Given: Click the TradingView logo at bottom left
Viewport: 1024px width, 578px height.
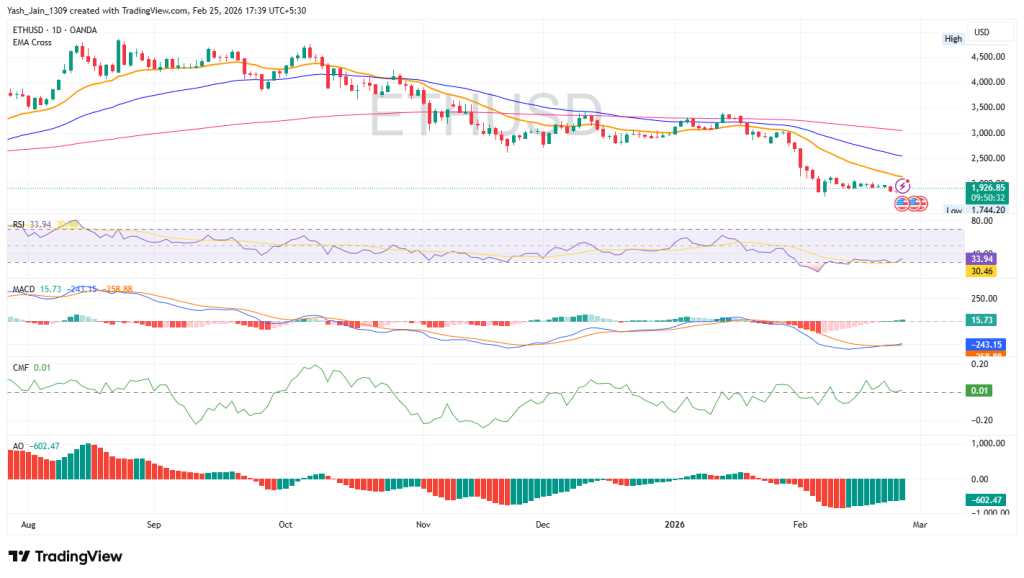Looking at the screenshot, I should click(63, 557).
